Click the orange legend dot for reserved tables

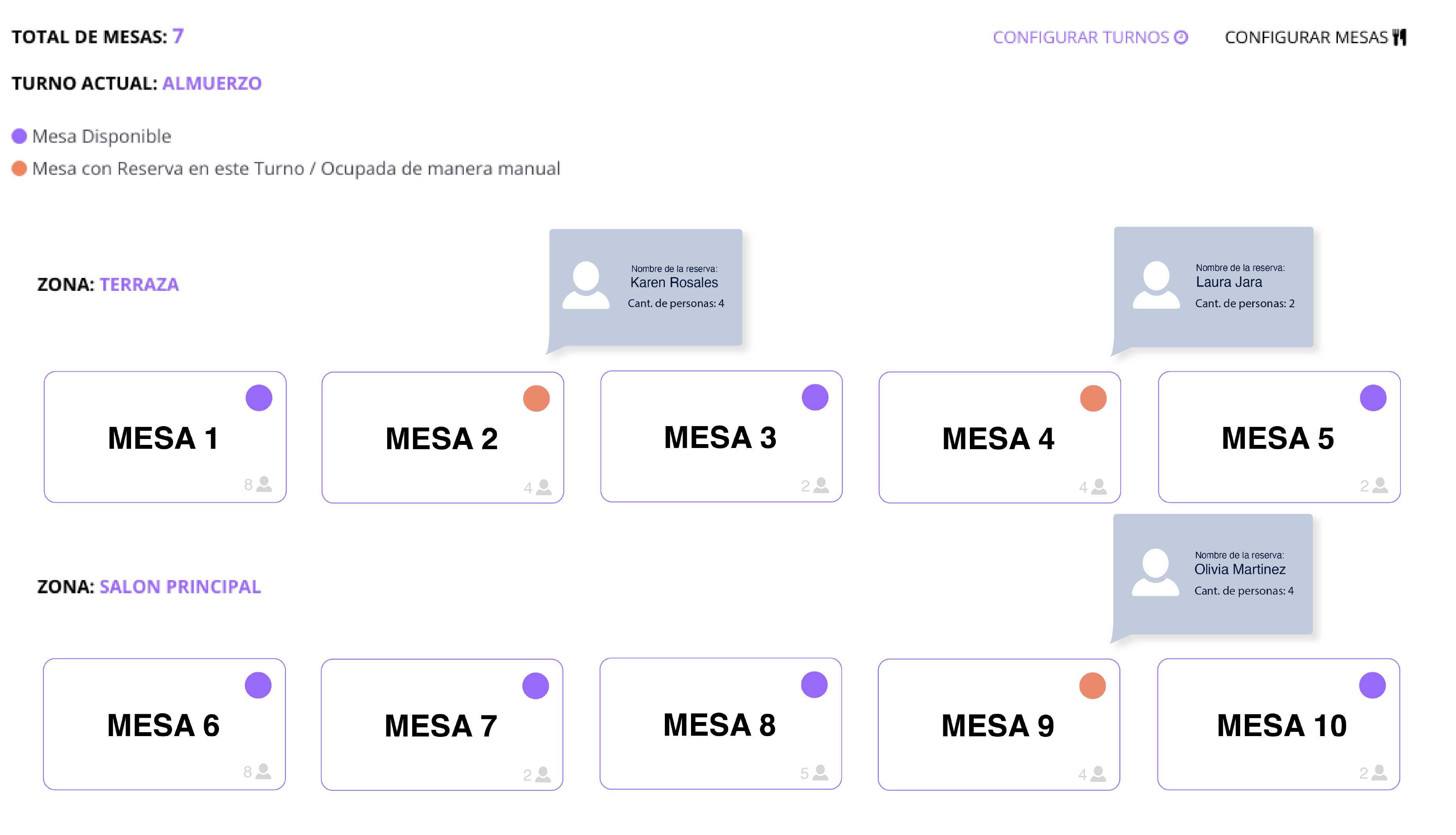[x=19, y=168]
